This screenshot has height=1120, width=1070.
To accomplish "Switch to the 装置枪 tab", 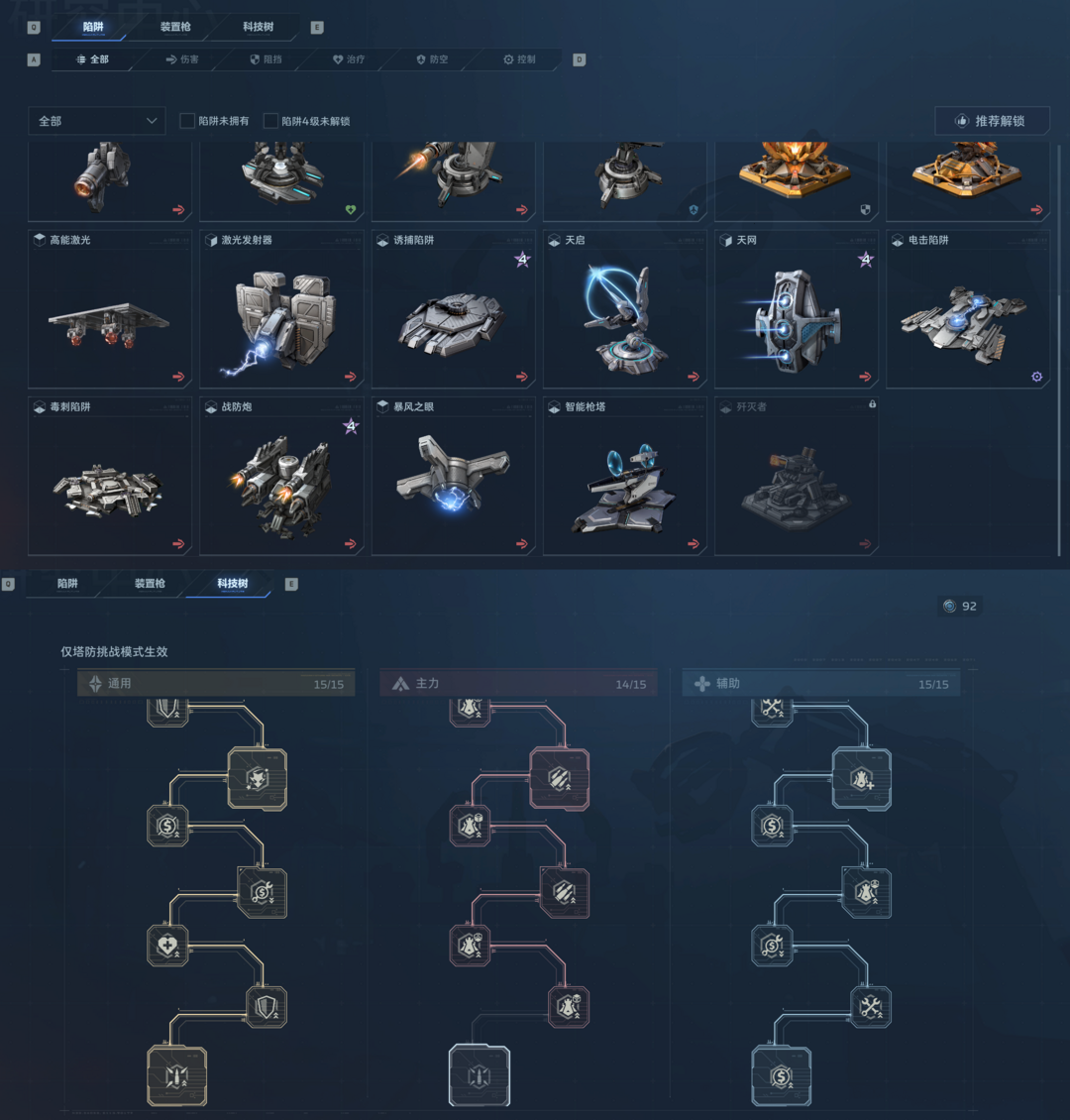I will (175, 27).
